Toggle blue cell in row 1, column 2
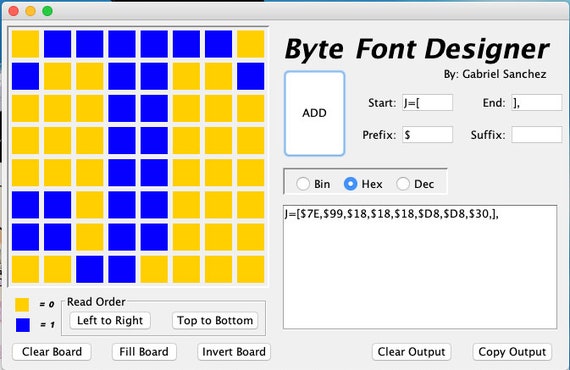The width and height of the screenshot is (570, 370). (x=57, y=44)
